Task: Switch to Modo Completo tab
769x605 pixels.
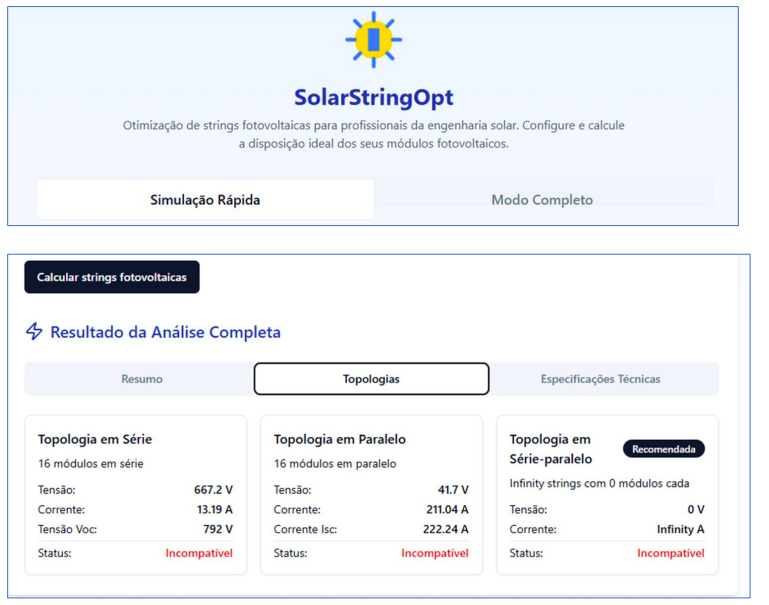Action: pyautogui.click(x=542, y=200)
